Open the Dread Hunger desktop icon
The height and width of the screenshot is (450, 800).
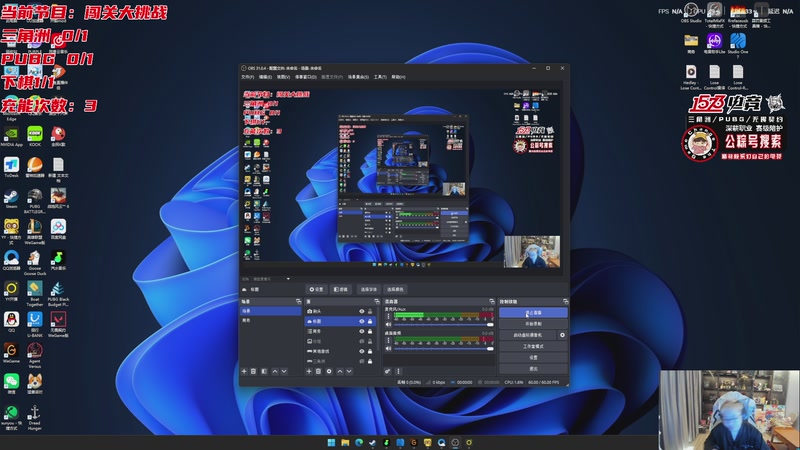click(x=35, y=418)
